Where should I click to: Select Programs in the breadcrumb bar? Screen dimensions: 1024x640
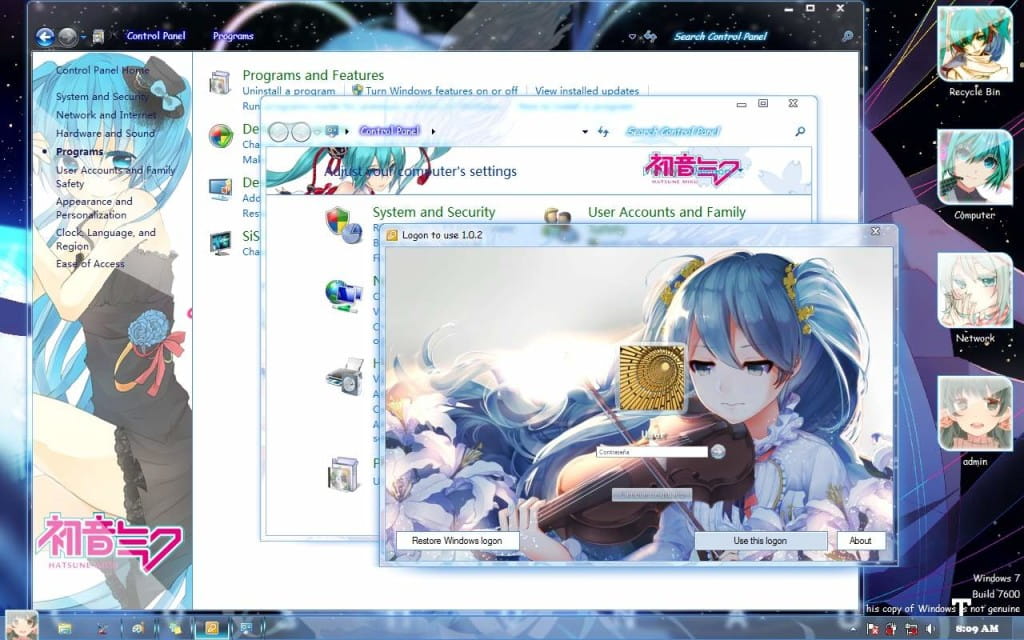(x=232, y=36)
